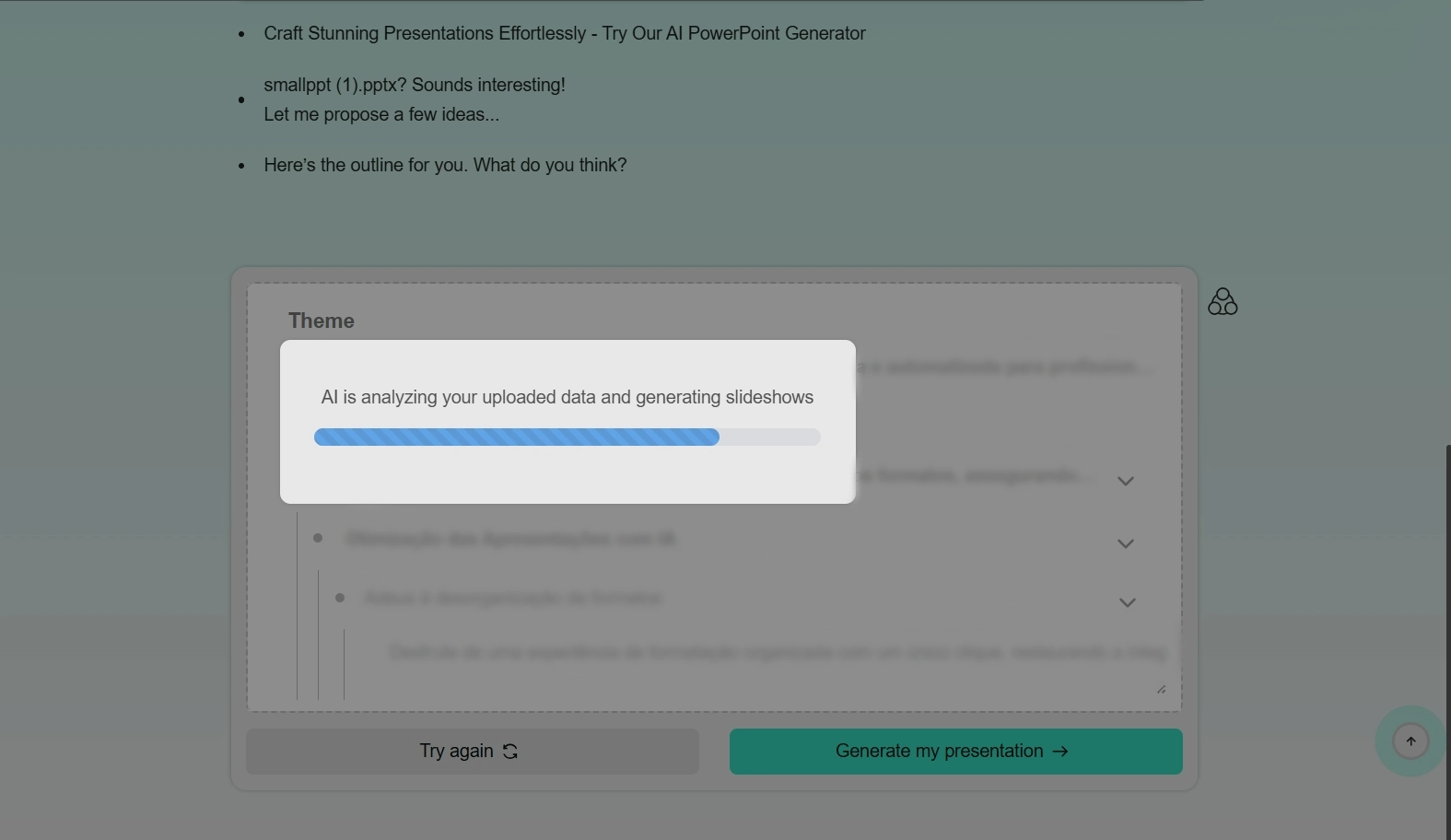The width and height of the screenshot is (1451, 840).
Task: Select 'Otimização das Apresentações com IA' outline item
Action: coord(511,539)
